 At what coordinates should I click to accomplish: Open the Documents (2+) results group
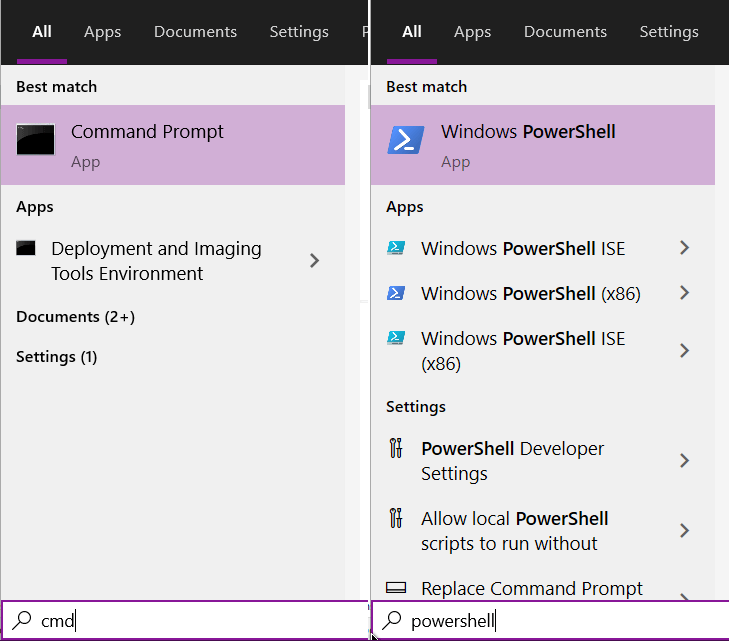coord(76,317)
